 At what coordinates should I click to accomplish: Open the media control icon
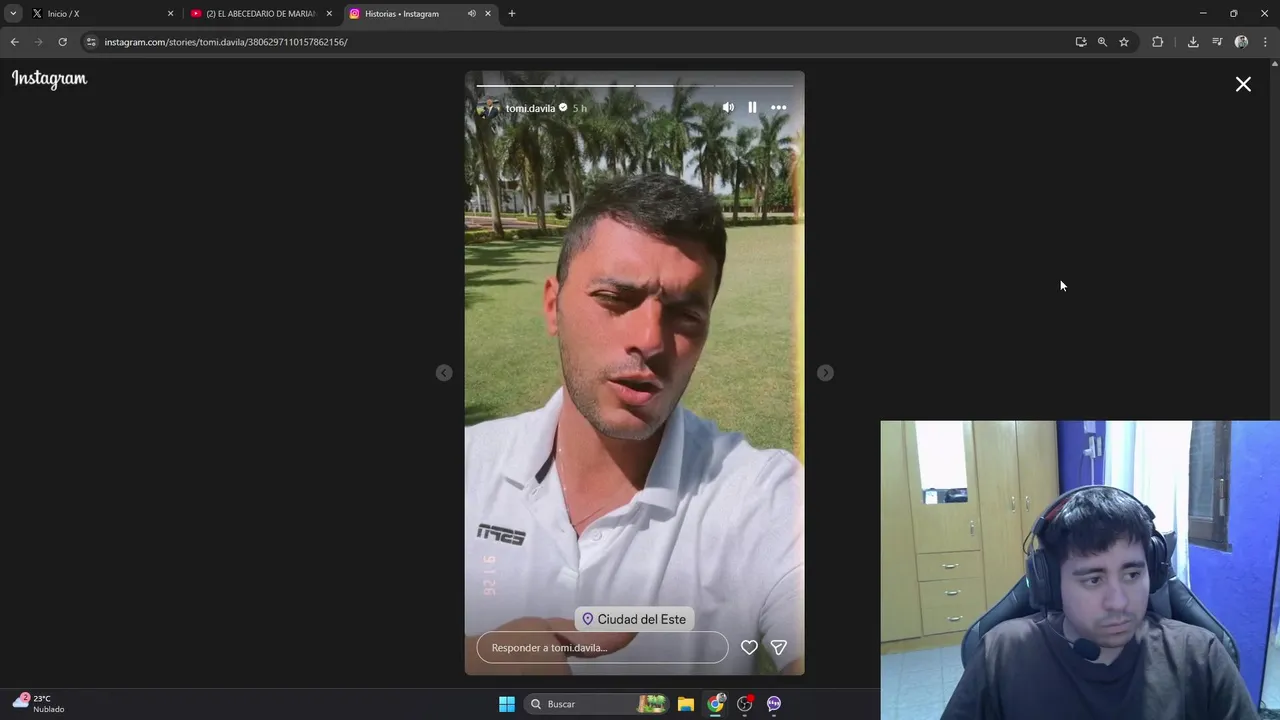1217,42
